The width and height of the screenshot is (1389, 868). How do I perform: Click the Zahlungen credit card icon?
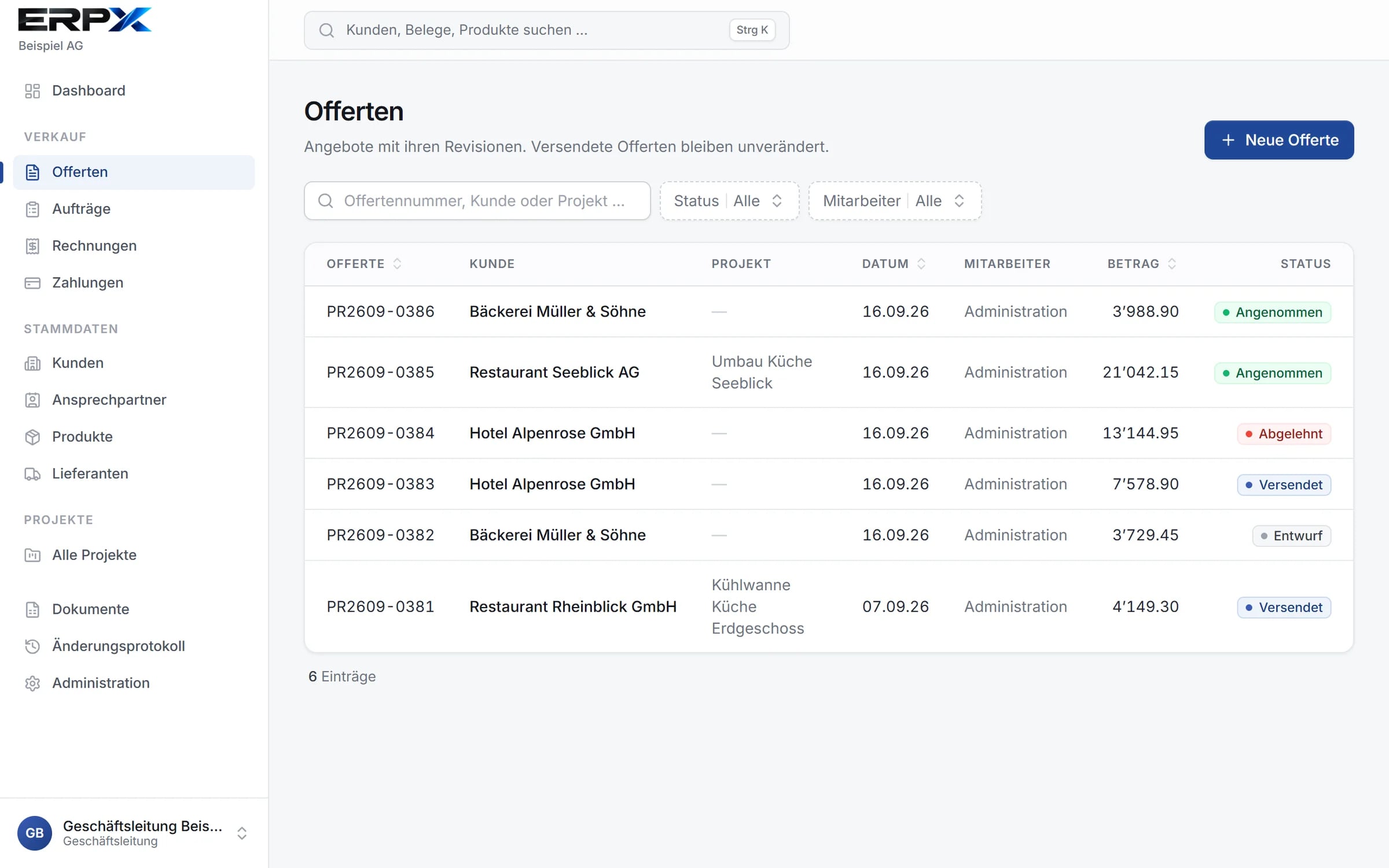[x=32, y=283]
